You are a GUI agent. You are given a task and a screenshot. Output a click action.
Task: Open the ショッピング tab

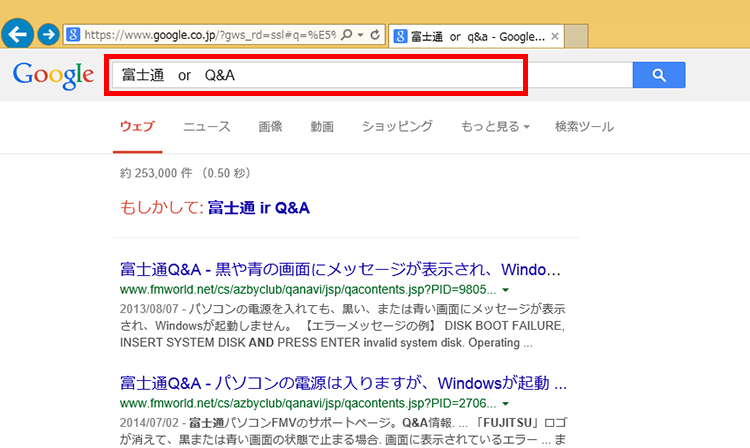pos(397,127)
